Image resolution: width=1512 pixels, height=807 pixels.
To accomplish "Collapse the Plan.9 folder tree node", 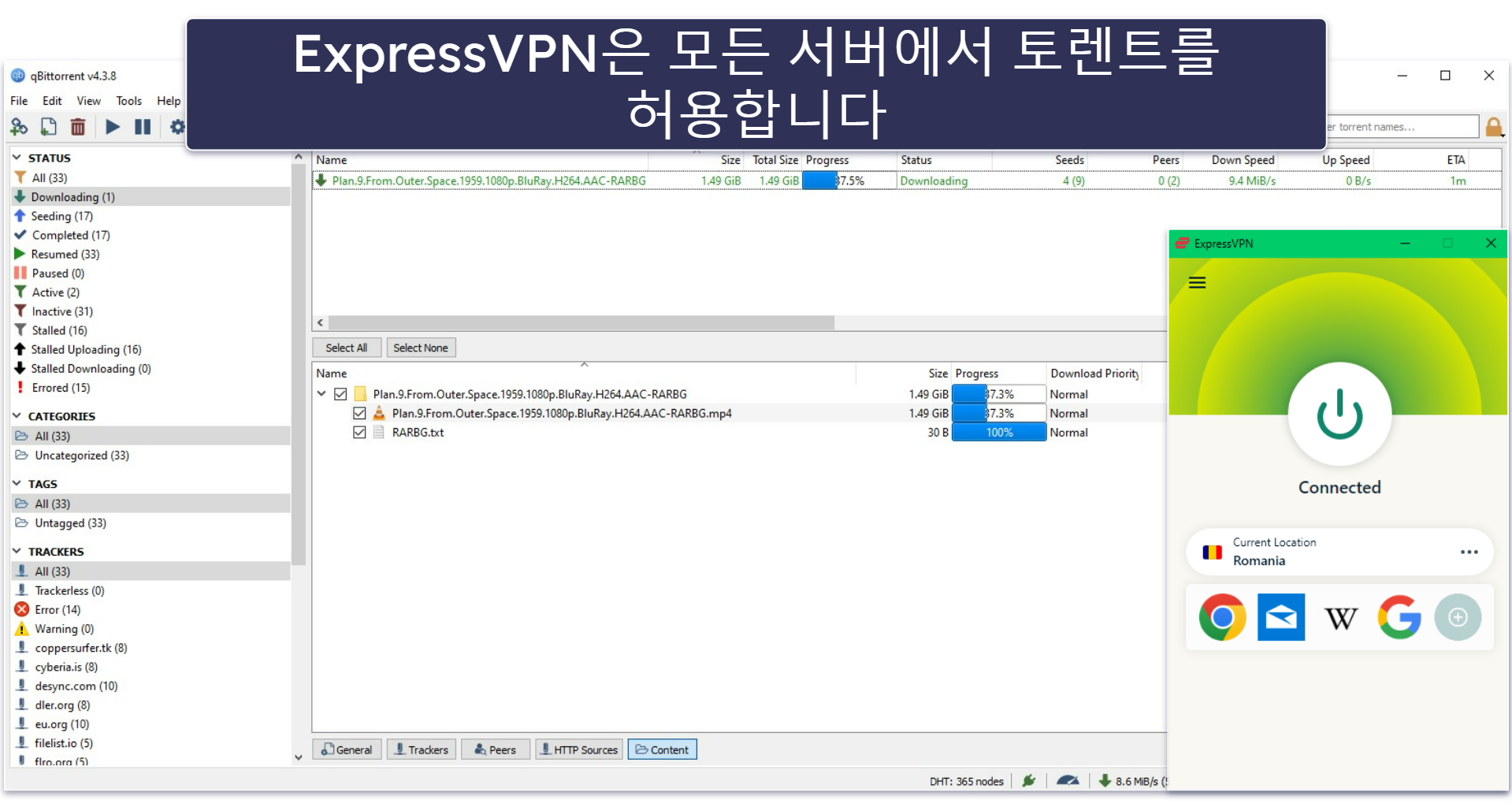I will click(x=321, y=393).
